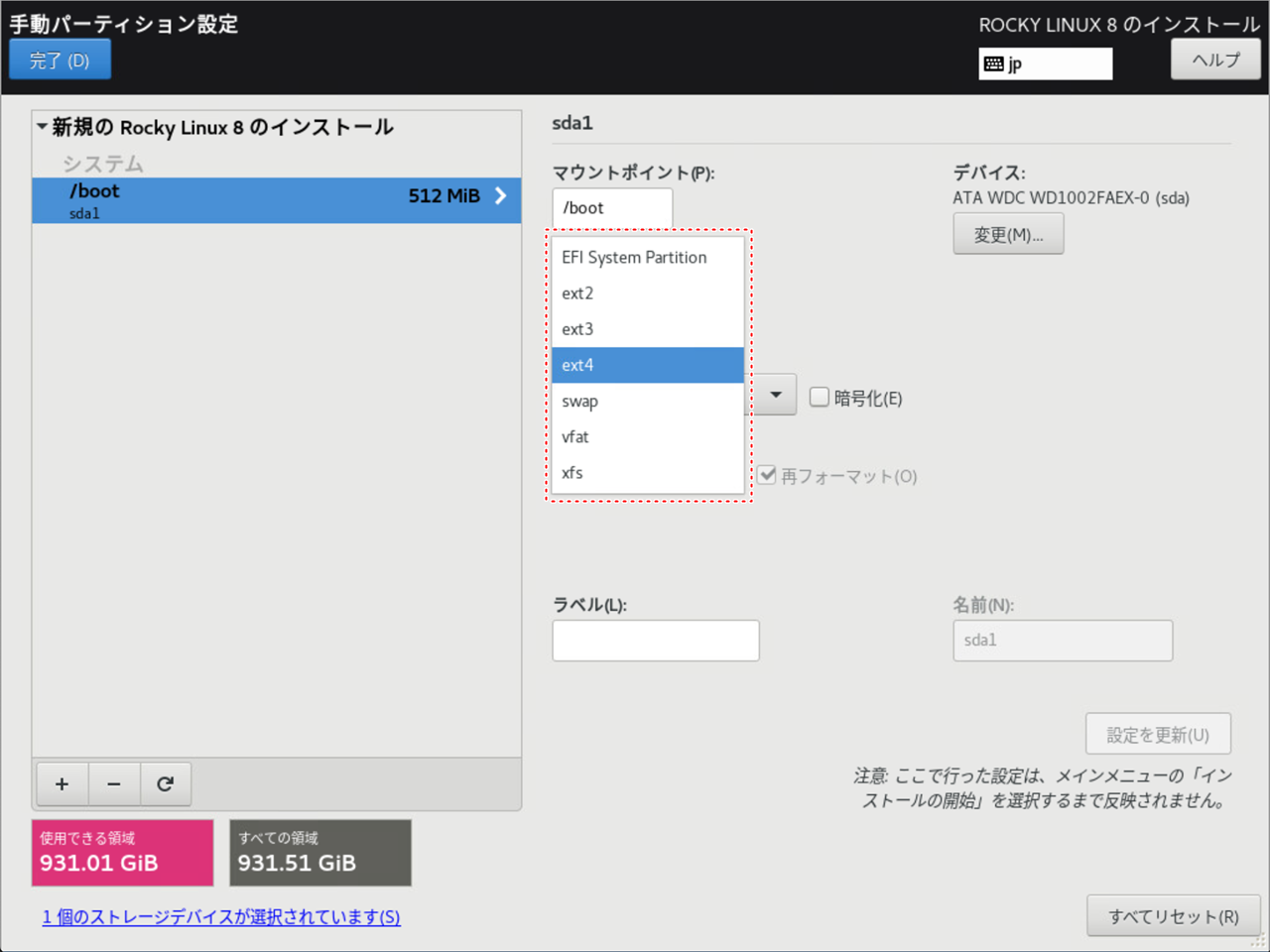Click the ラベル text input field

coord(656,641)
